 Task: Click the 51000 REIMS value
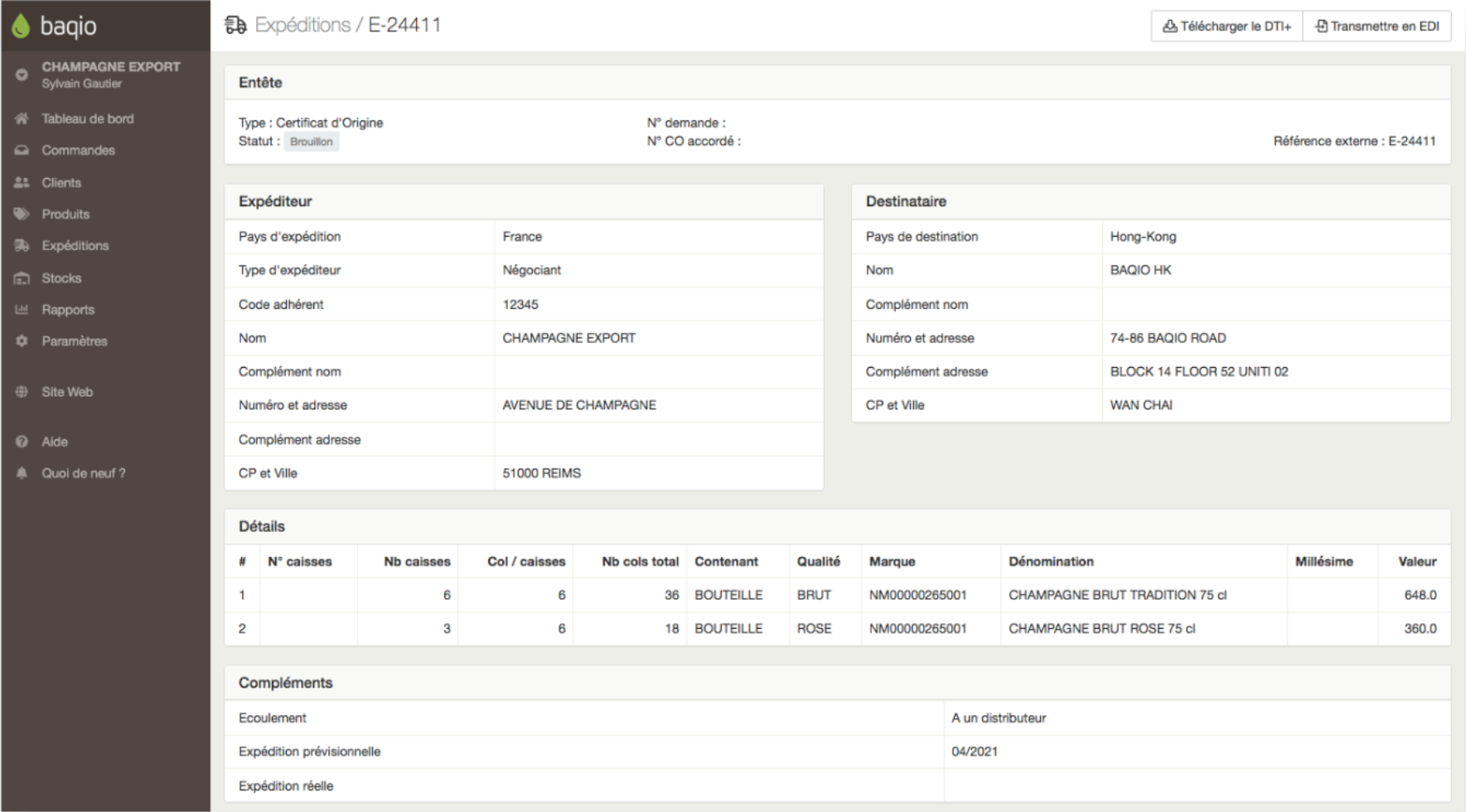pos(541,473)
